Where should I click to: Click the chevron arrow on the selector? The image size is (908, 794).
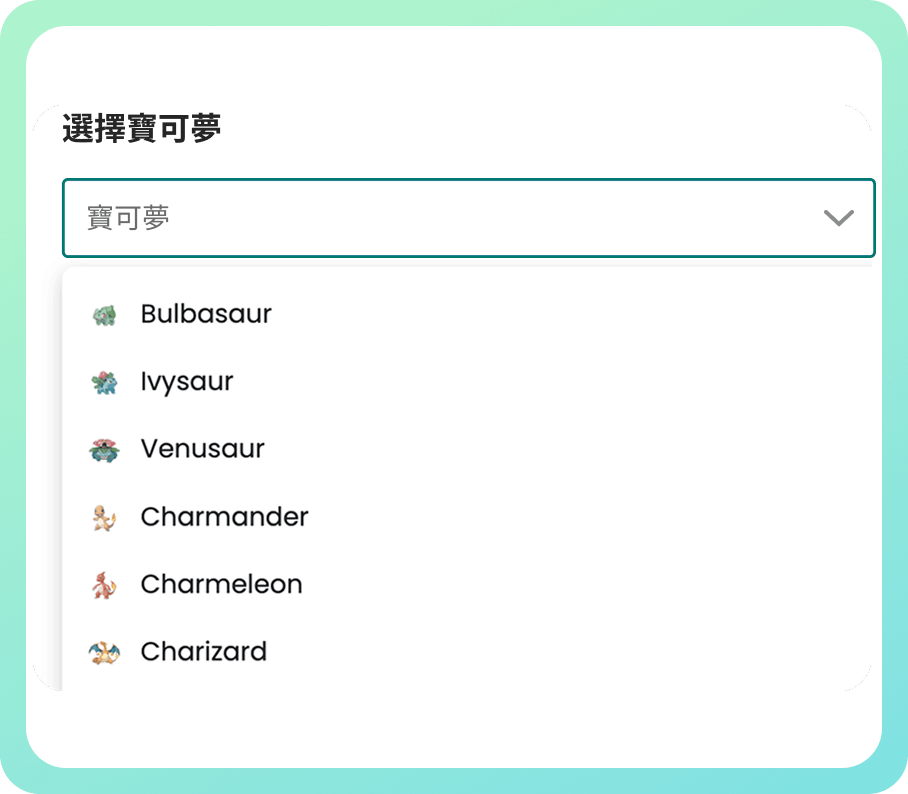pyautogui.click(x=838, y=218)
